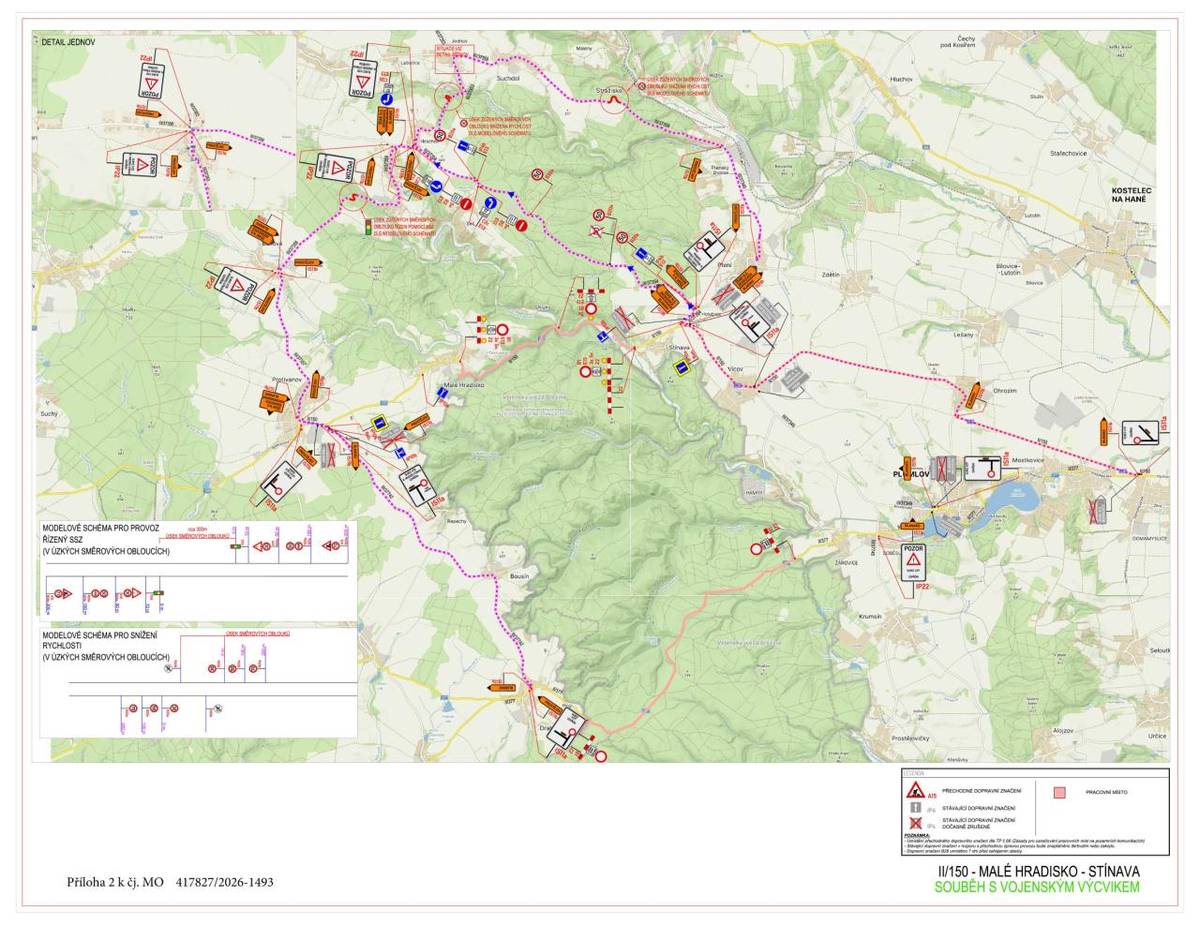The width and height of the screenshot is (1200, 925).
Task: Click the Bousín village label
Action: (x=519, y=578)
